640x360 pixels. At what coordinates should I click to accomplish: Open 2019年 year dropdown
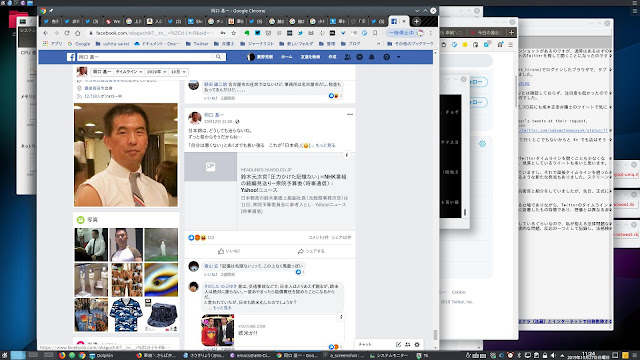[x=157, y=72]
